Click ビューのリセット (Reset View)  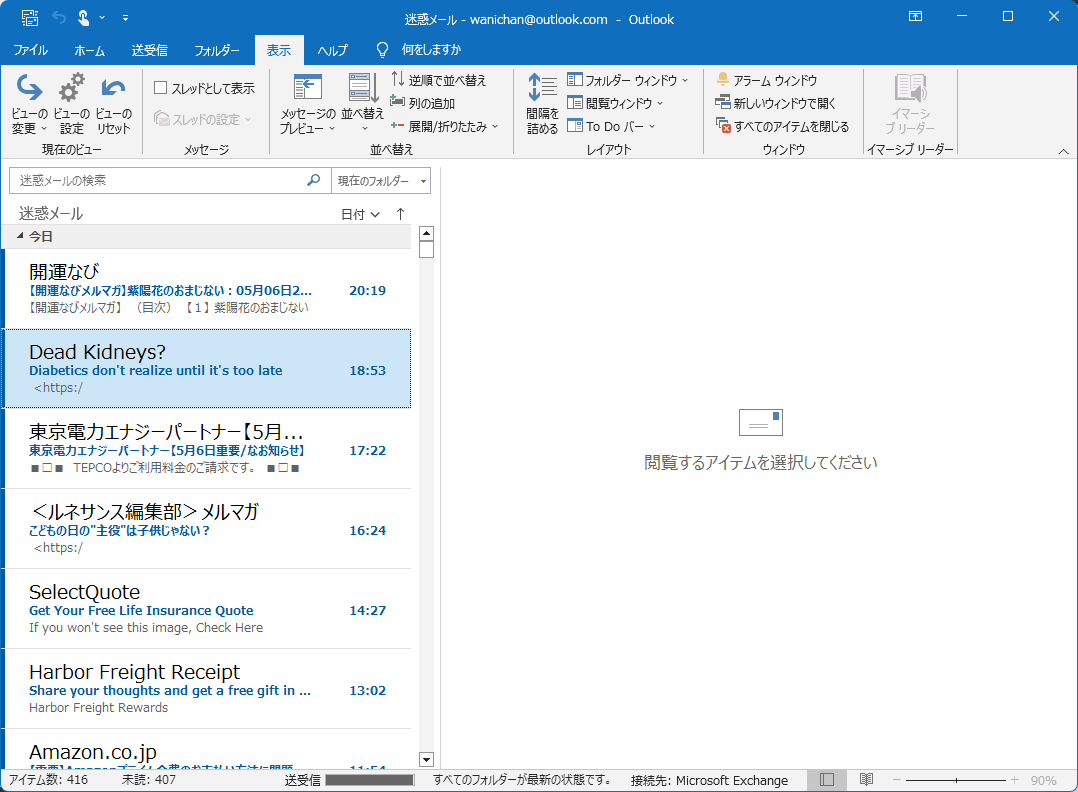click(113, 104)
